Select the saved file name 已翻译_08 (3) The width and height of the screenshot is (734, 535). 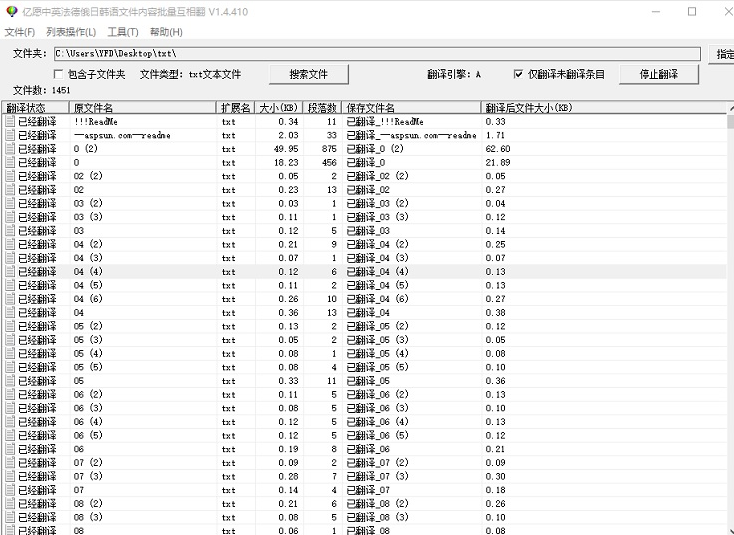377,517
